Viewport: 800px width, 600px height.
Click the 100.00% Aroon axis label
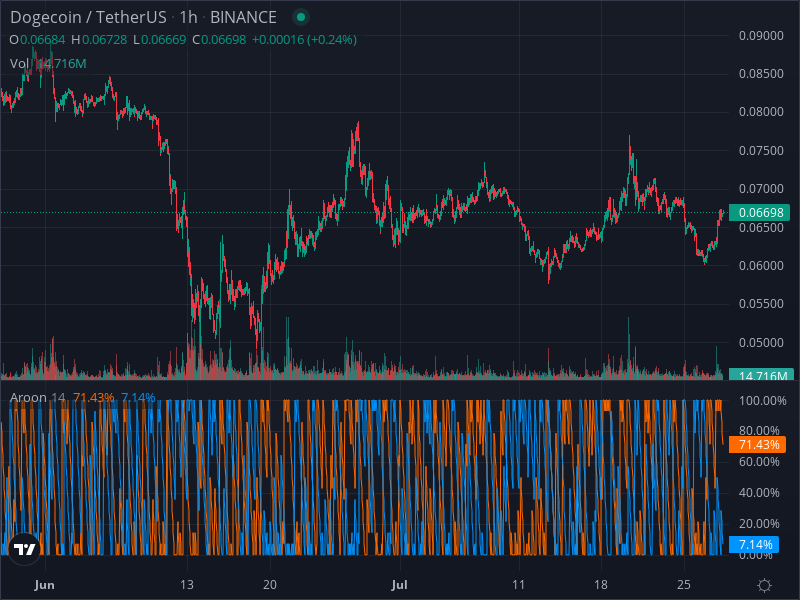pos(763,401)
